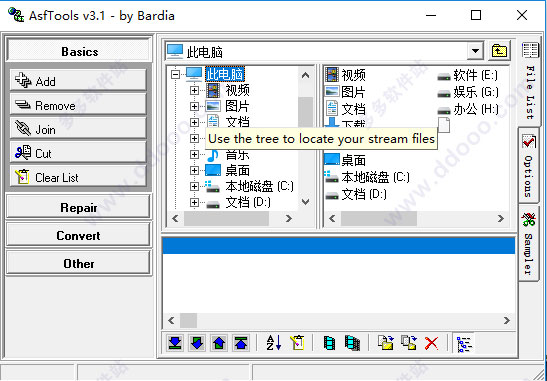The height and width of the screenshot is (381, 547).
Task: Sort the list with the A-Z icon
Action: point(274,343)
